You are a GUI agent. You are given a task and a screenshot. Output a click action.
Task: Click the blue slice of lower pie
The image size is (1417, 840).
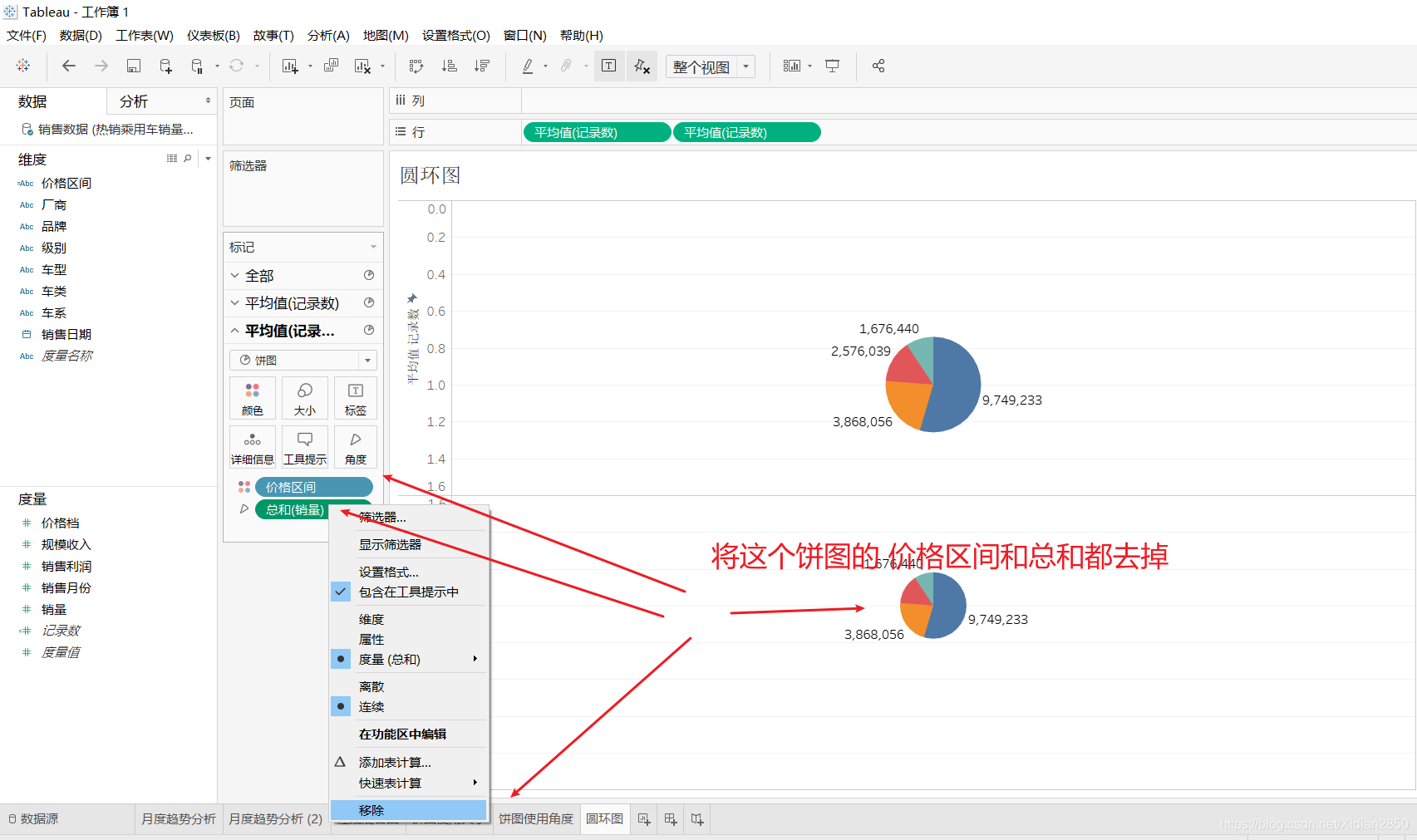point(949,607)
